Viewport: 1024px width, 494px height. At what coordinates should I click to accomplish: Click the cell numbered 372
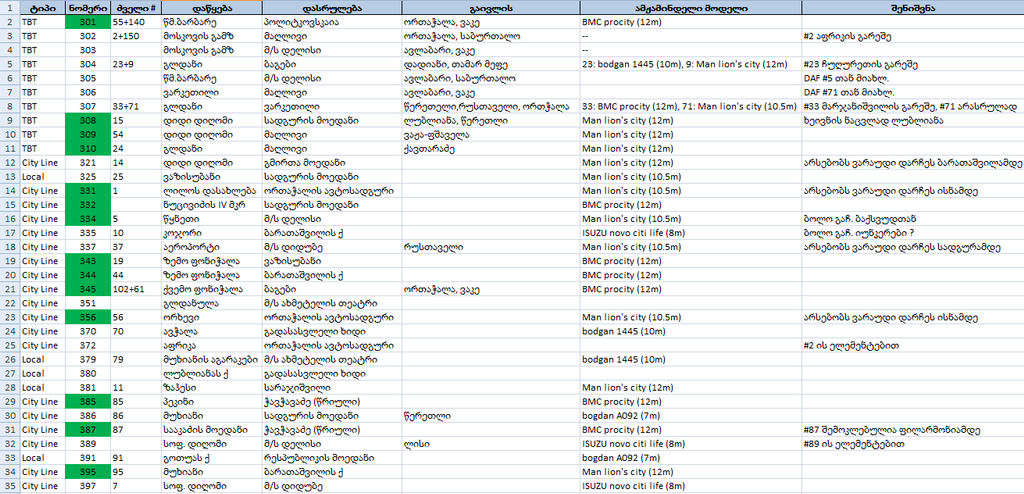click(x=88, y=346)
